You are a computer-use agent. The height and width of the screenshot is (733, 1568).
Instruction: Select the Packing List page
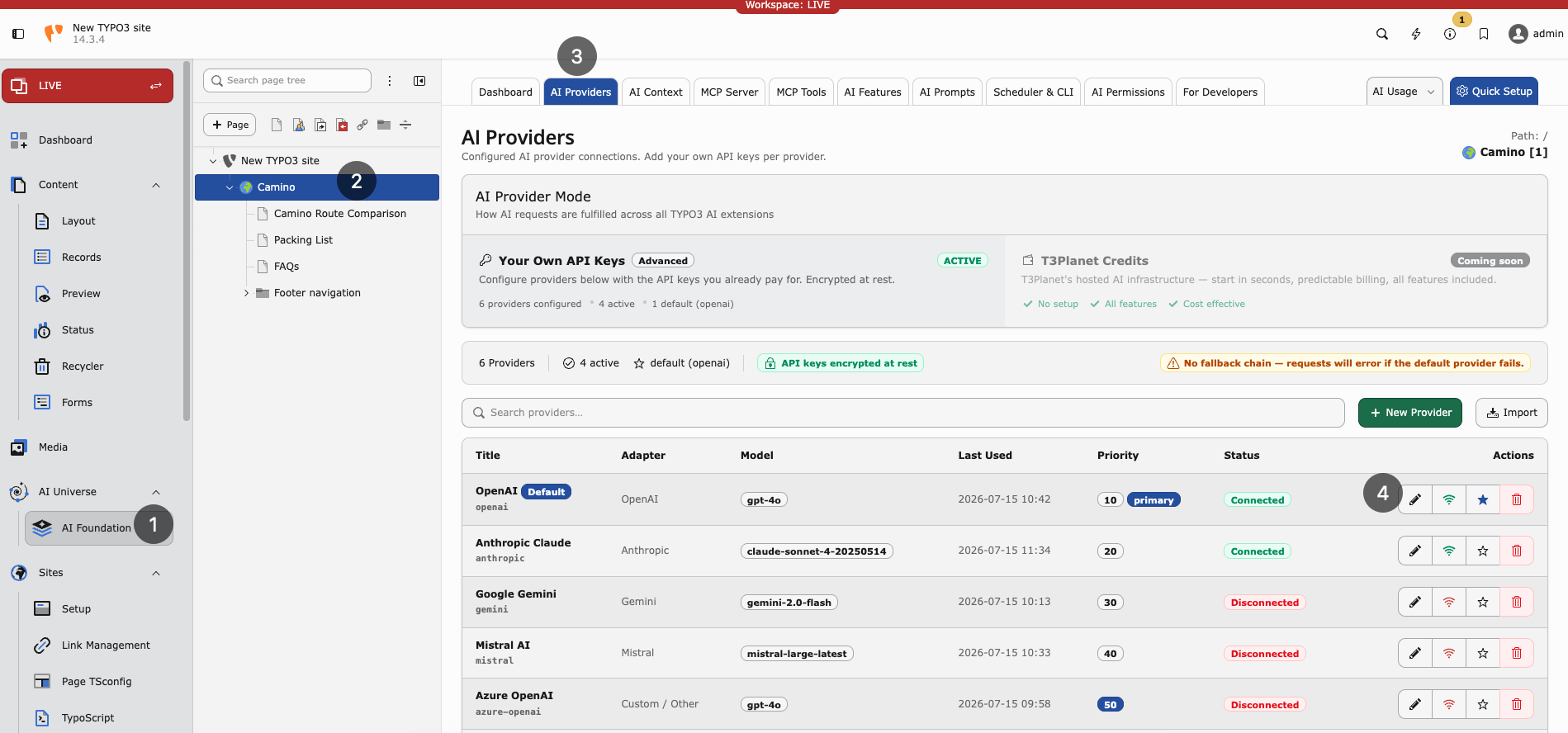[303, 240]
